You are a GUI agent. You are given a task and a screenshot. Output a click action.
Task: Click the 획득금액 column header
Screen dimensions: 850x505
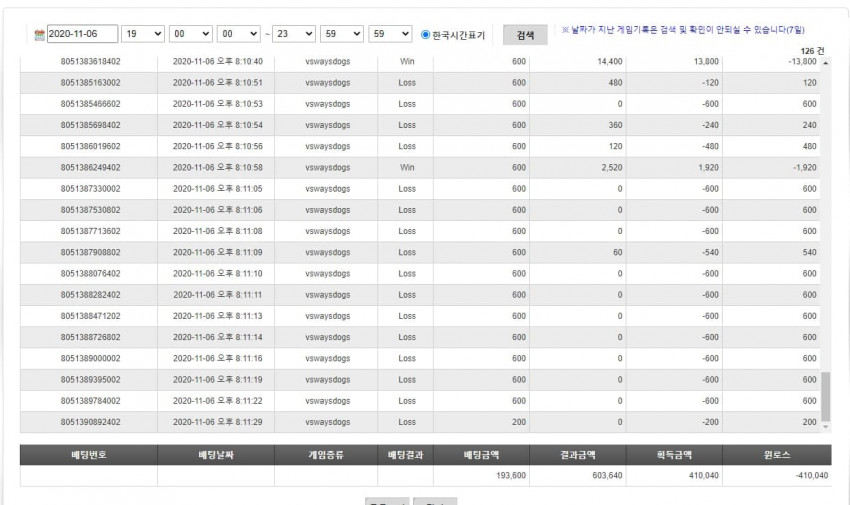[x=674, y=455]
